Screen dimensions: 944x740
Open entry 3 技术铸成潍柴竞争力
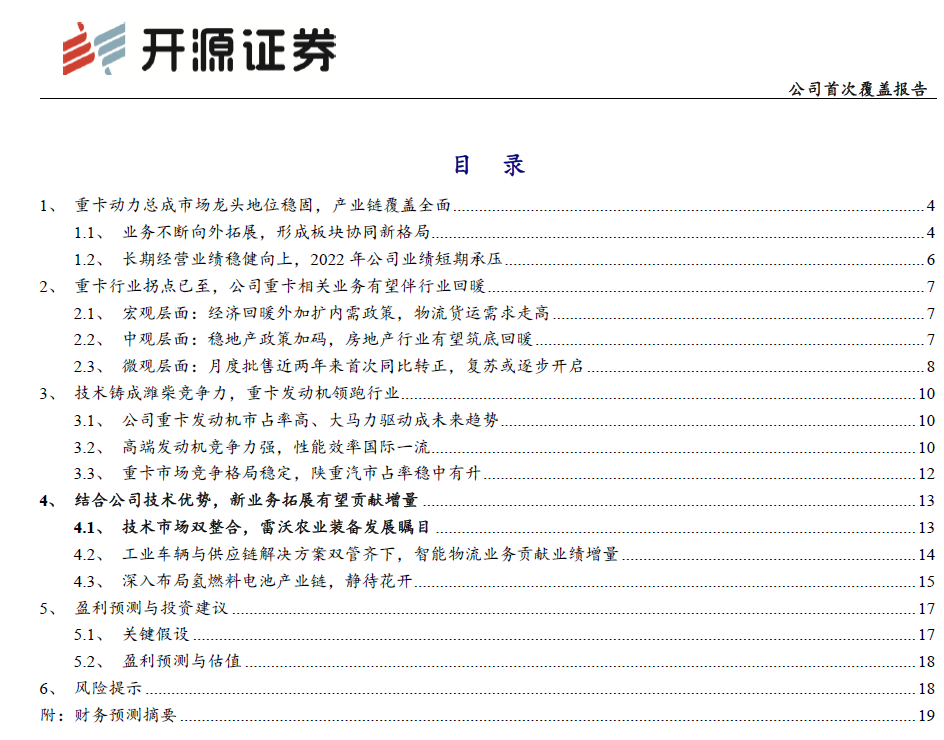(x=487, y=393)
